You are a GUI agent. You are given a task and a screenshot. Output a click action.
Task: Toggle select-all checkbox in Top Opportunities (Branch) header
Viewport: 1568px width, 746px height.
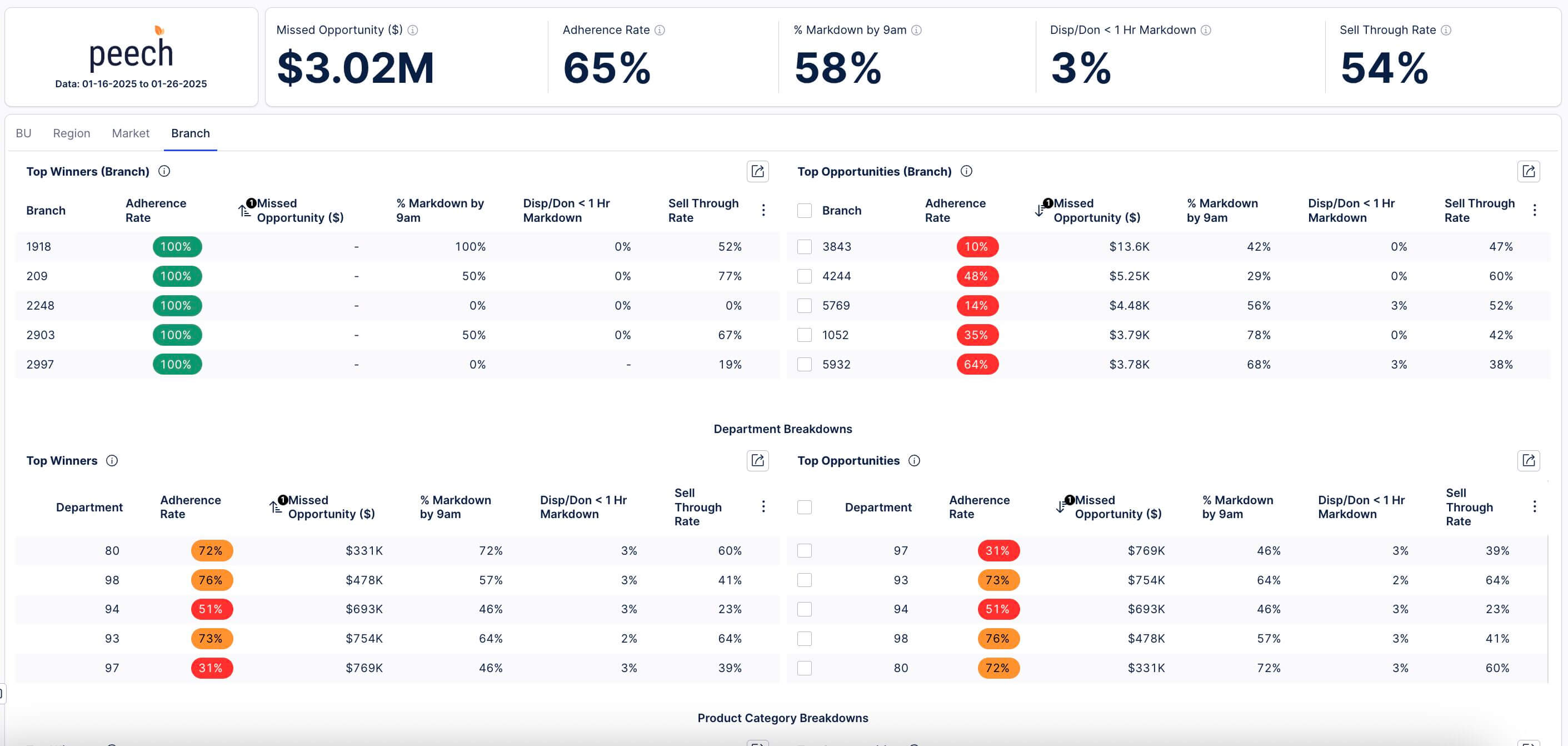pyautogui.click(x=804, y=211)
